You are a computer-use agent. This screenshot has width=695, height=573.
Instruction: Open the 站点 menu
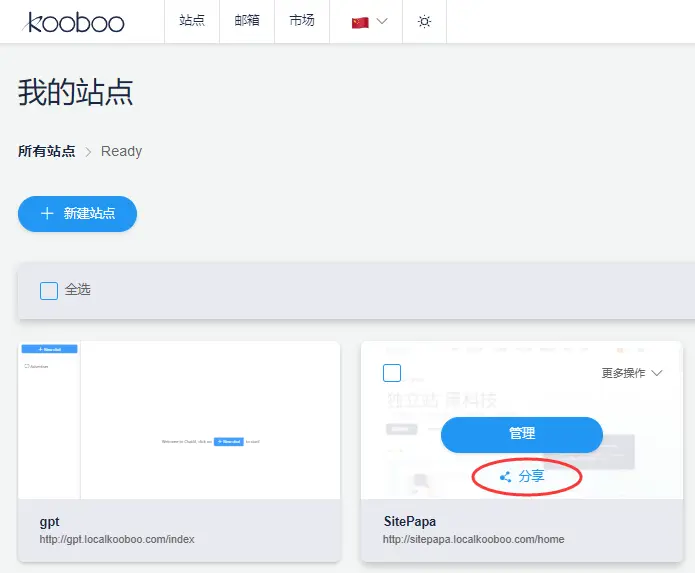click(192, 21)
